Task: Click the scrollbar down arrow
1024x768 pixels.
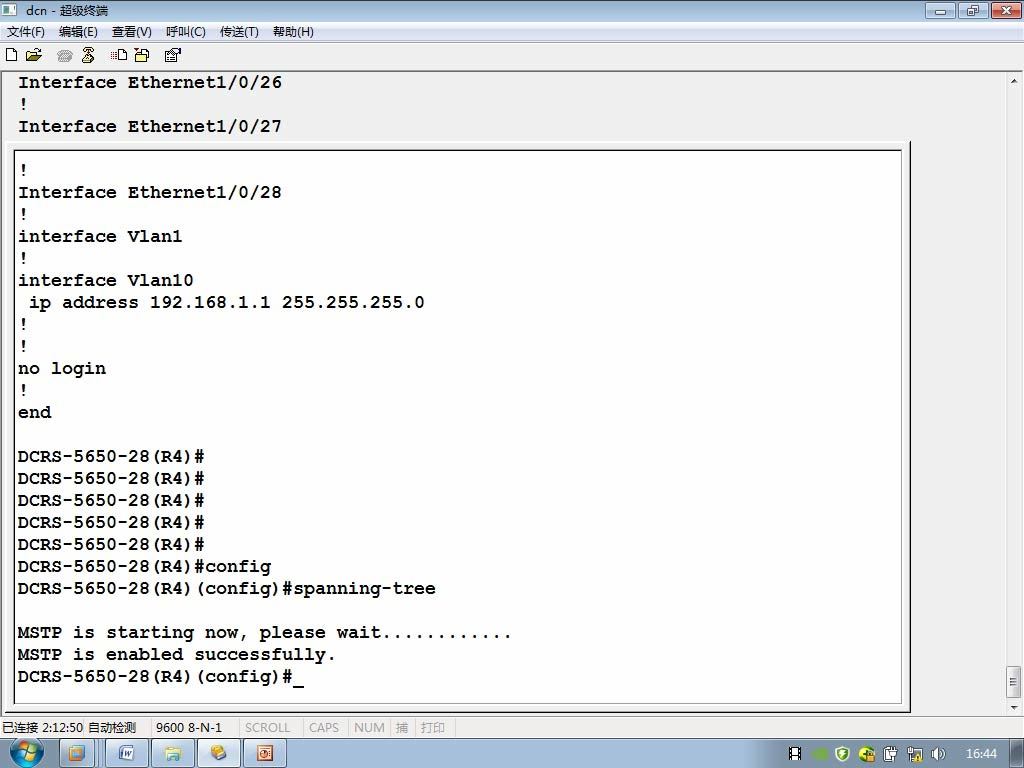Action: coord(1014,707)
